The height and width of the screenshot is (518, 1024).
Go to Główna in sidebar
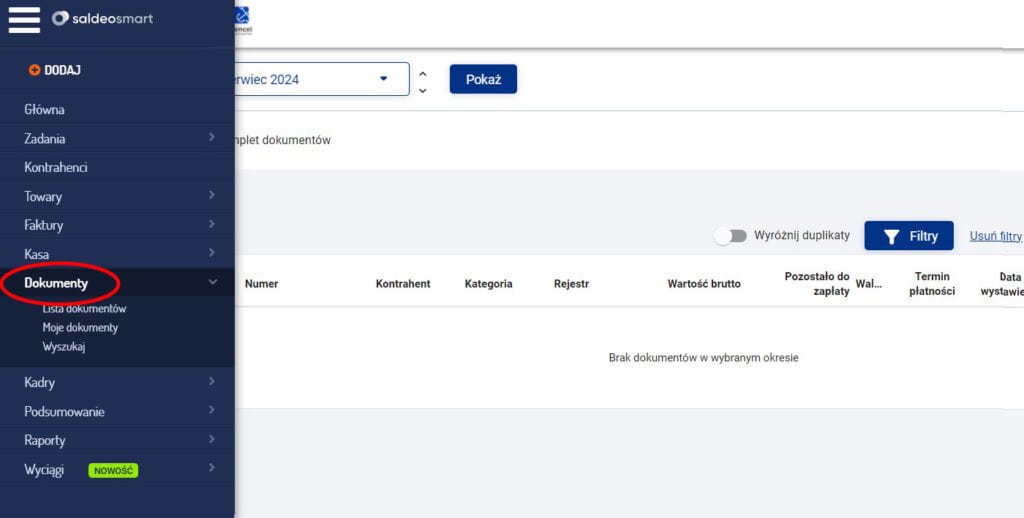[x=44, y=109]
